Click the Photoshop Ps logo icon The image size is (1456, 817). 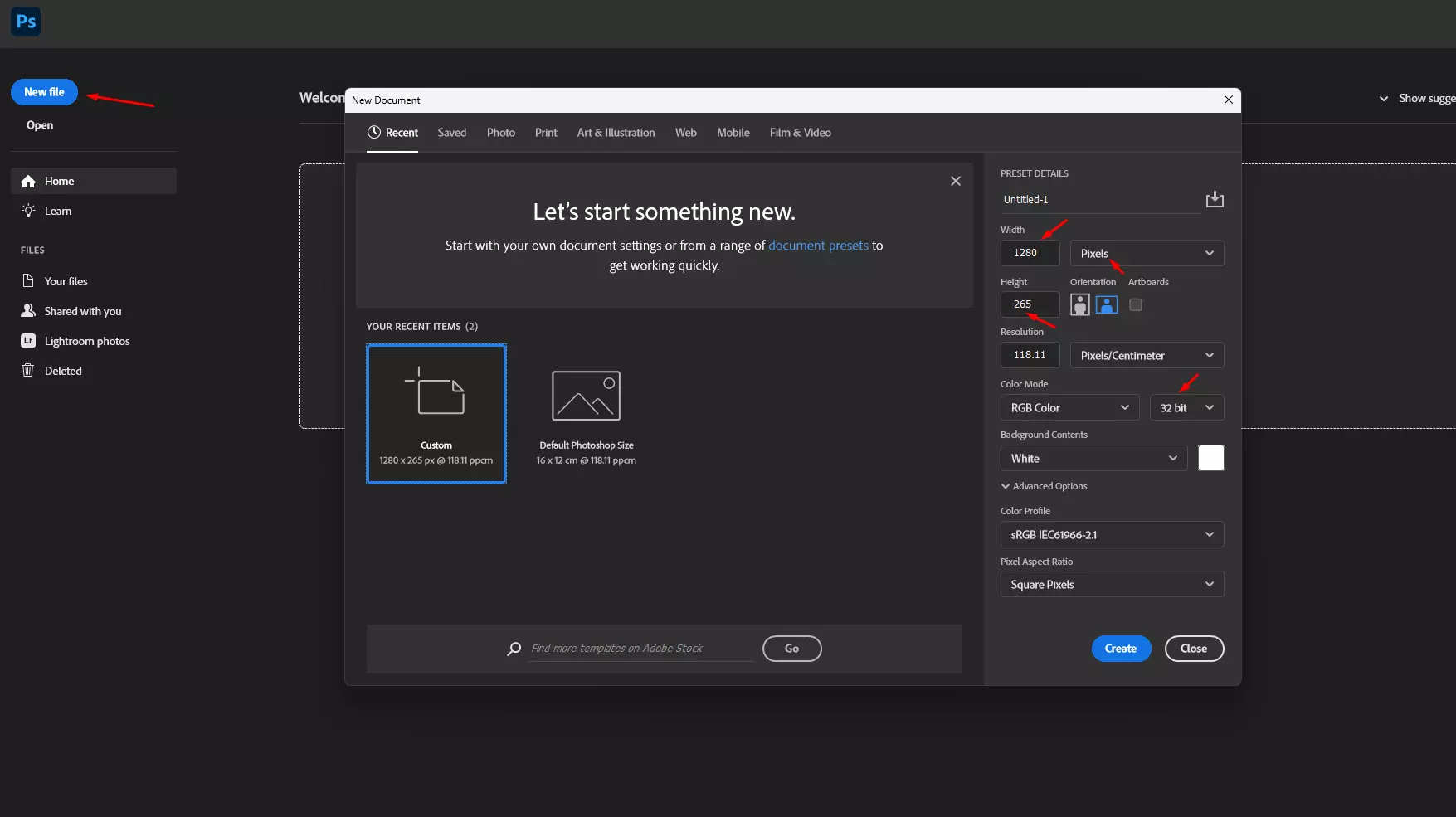point(26,22)
